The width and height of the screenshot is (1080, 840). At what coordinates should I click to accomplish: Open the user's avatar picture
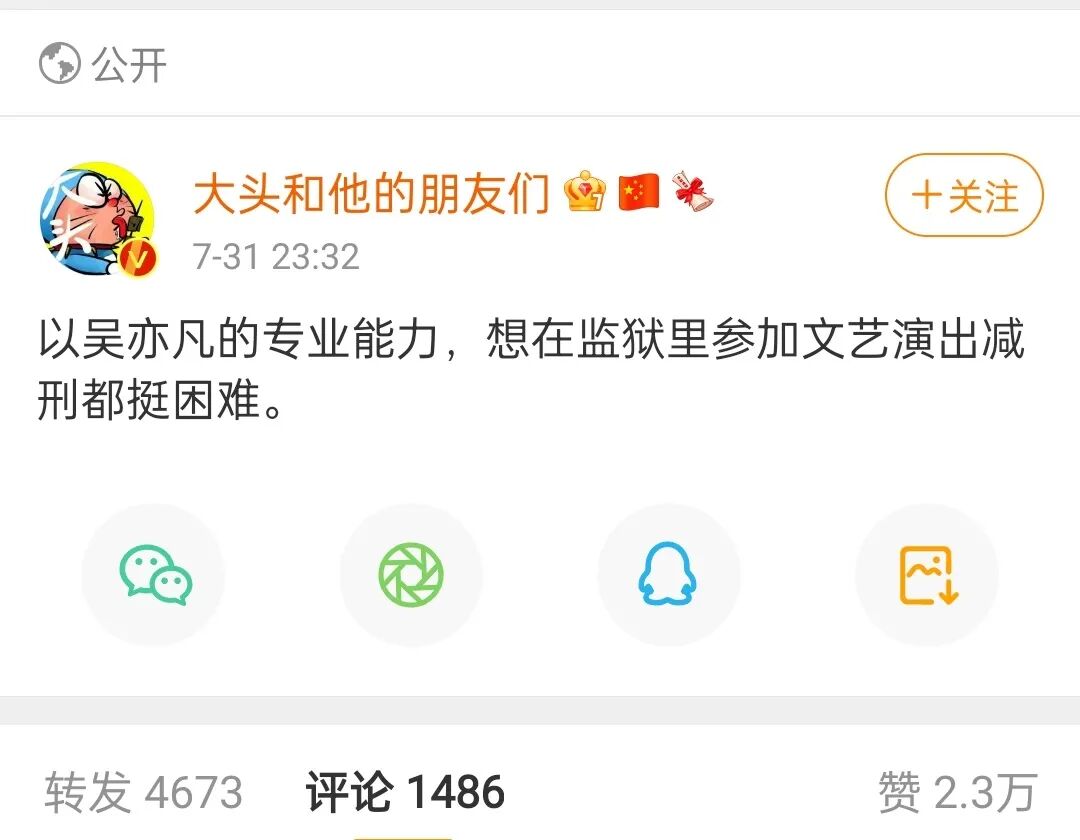[98, 218]
